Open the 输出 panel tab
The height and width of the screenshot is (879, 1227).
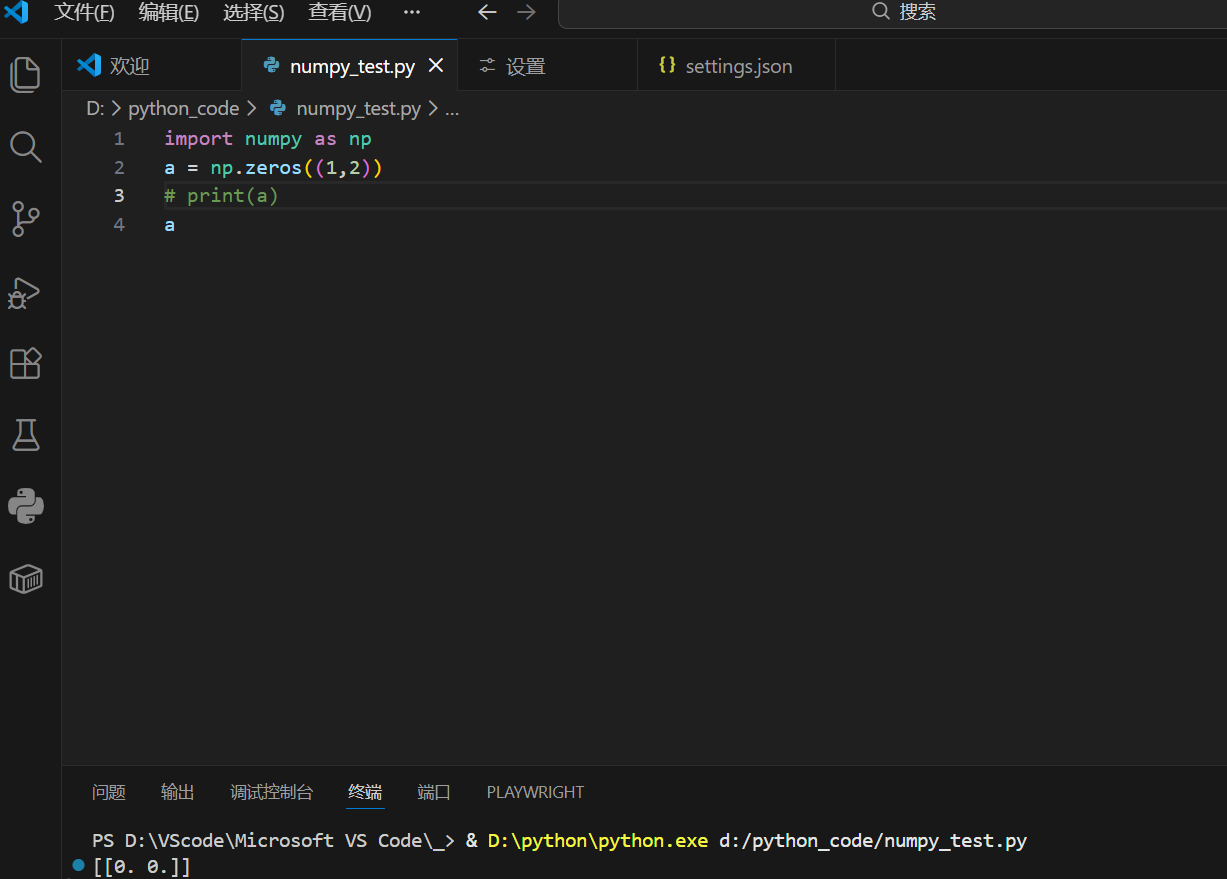178,792
